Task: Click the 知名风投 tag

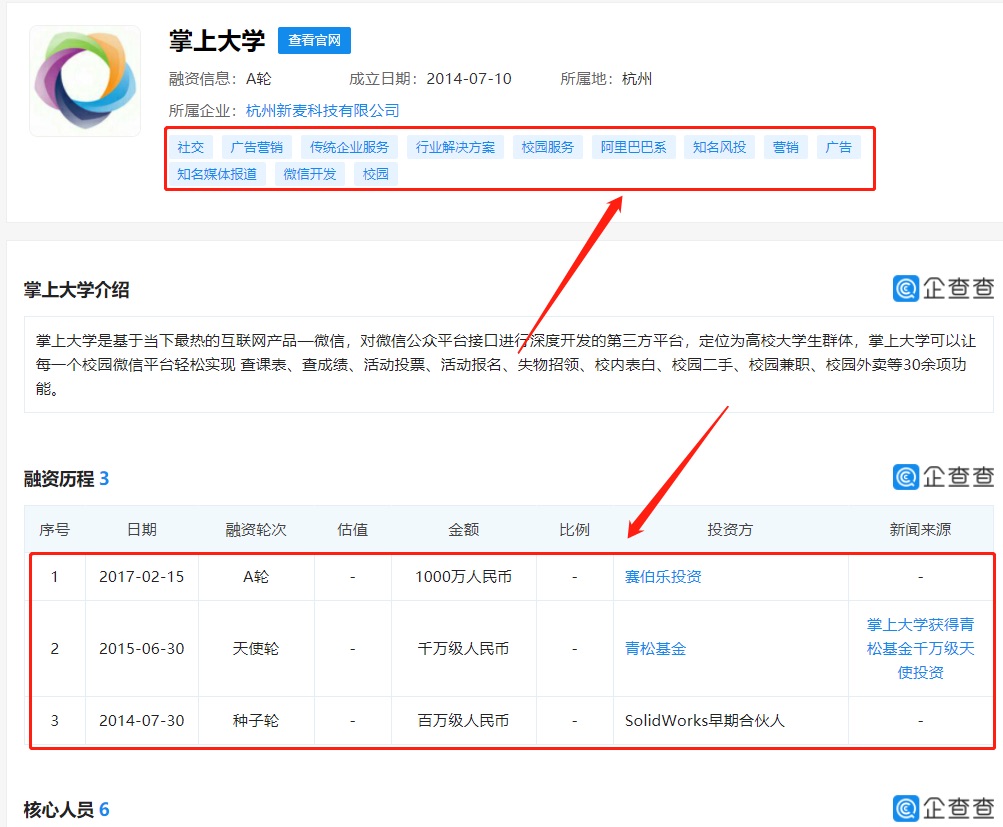Action: pyautogui.click(x=718, y=146)
